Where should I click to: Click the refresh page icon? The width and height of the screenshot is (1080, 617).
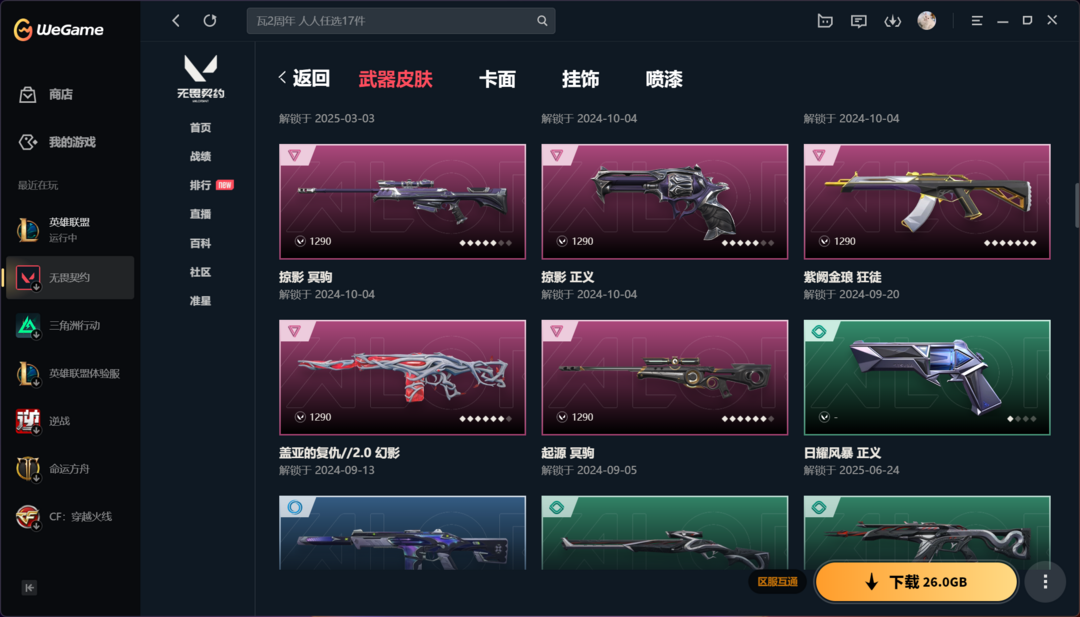(210, 21)
